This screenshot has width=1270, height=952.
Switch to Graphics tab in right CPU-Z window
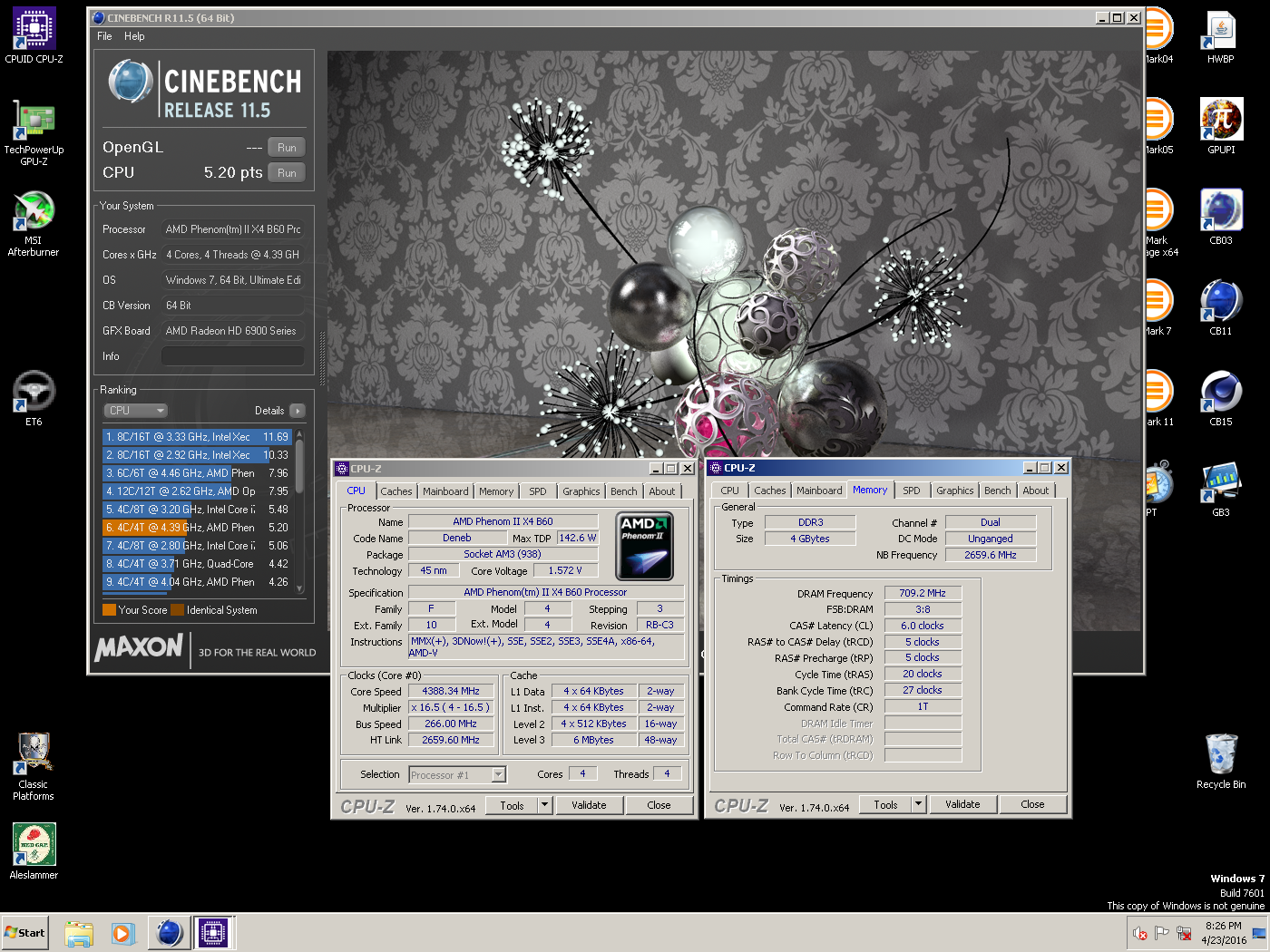pos(955,491)
